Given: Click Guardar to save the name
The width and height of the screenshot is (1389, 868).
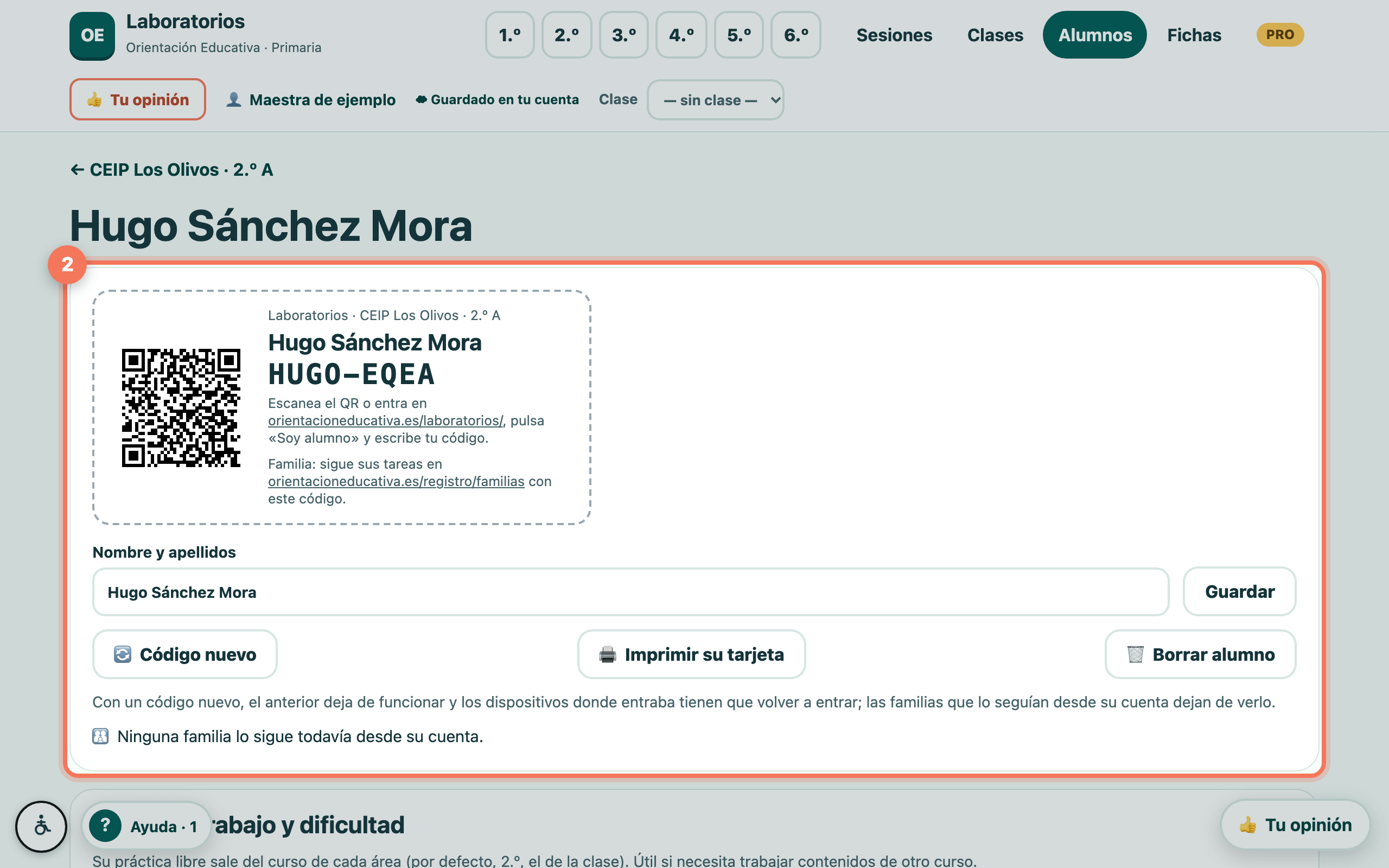Looking at the screenshot, I should (1239, 592).
